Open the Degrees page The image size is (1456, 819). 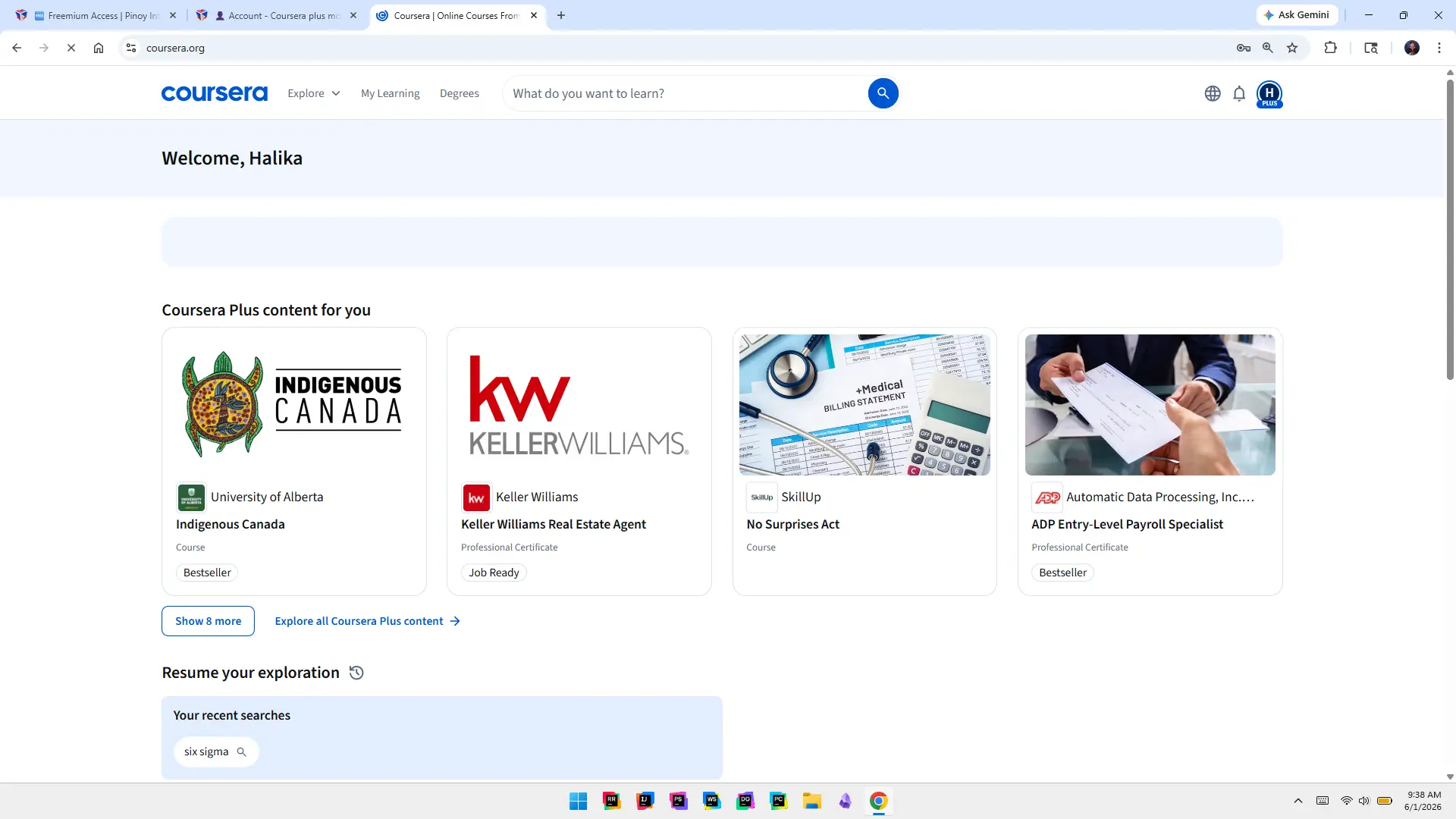pos(460,93)
